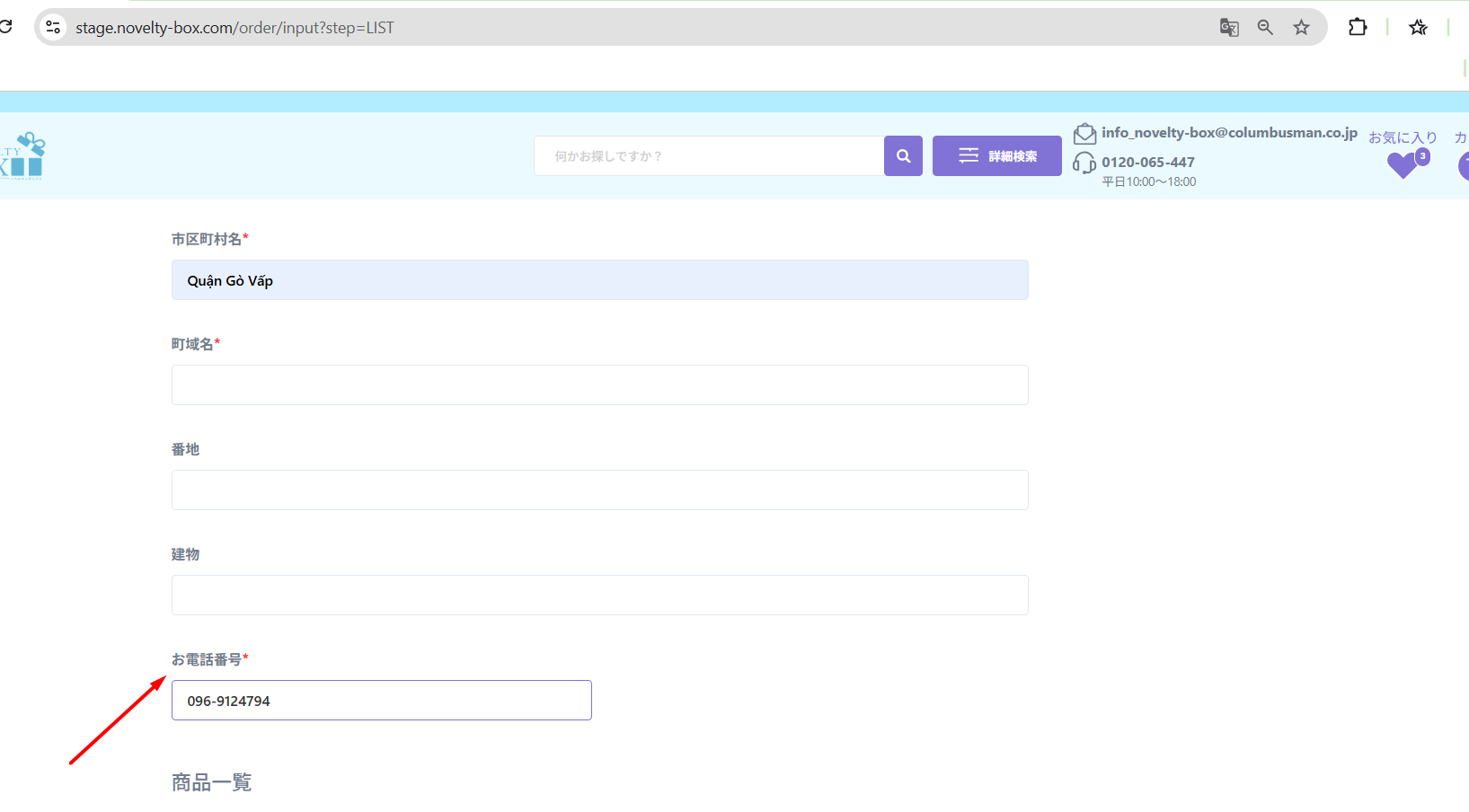The height and width of the screenshot is (812, 1469).
Task: Open the 詳細検索 advanced search button
Action: tap(996, 156)
